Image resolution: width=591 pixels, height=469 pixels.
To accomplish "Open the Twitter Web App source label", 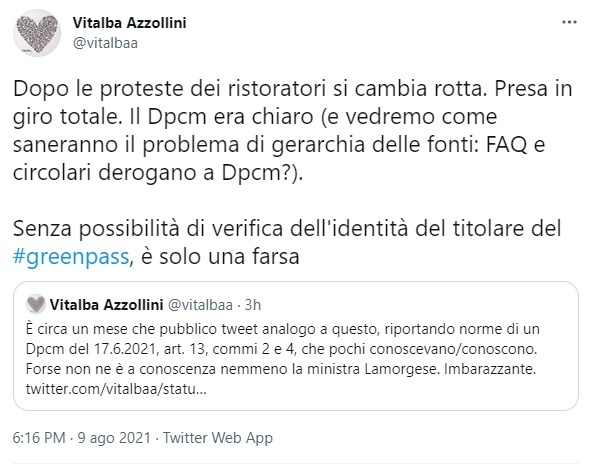I will (218, 438).
